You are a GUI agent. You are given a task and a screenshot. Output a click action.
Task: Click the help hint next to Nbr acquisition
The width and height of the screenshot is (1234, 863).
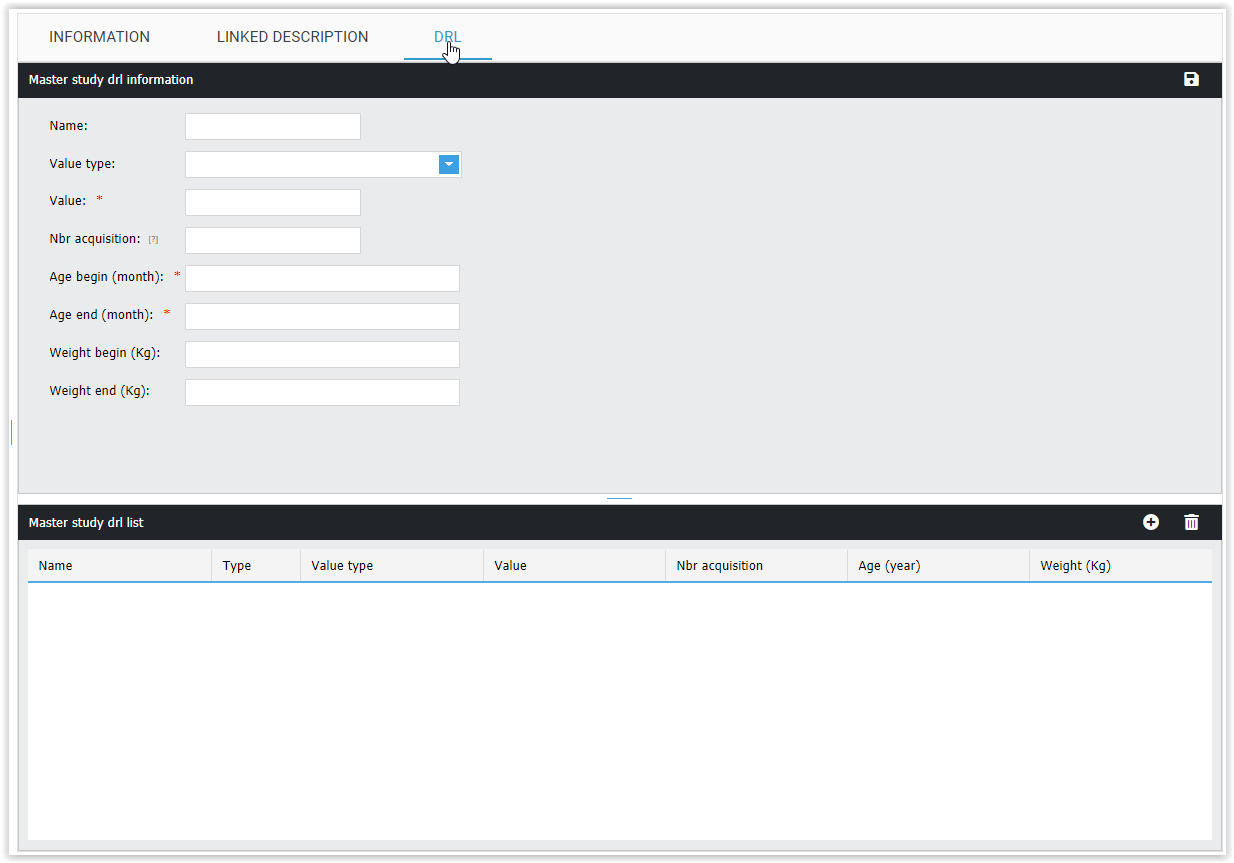(x=153, y=240)
